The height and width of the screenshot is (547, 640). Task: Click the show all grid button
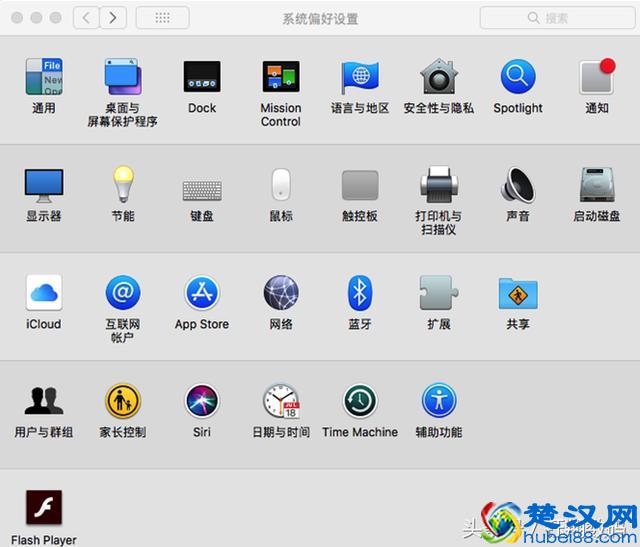[x=162, y=18]
